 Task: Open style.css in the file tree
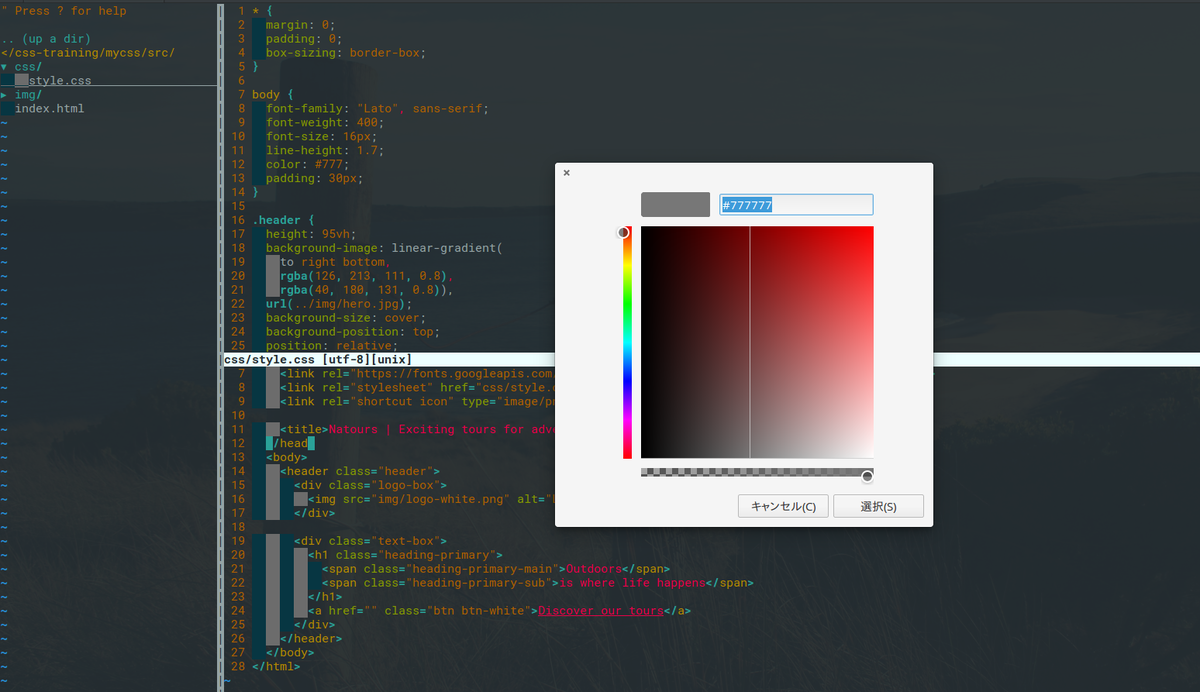60,81
